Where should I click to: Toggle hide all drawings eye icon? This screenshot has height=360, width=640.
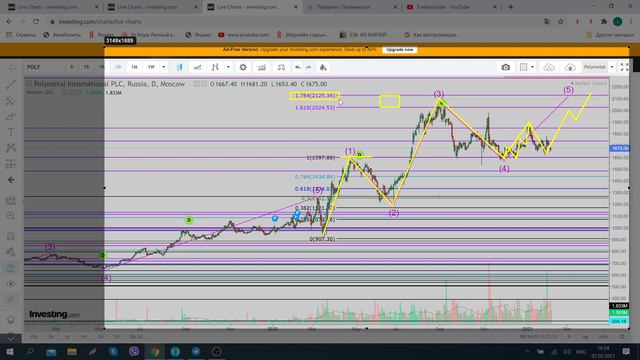pyautogui.click(x=11, y=284)
